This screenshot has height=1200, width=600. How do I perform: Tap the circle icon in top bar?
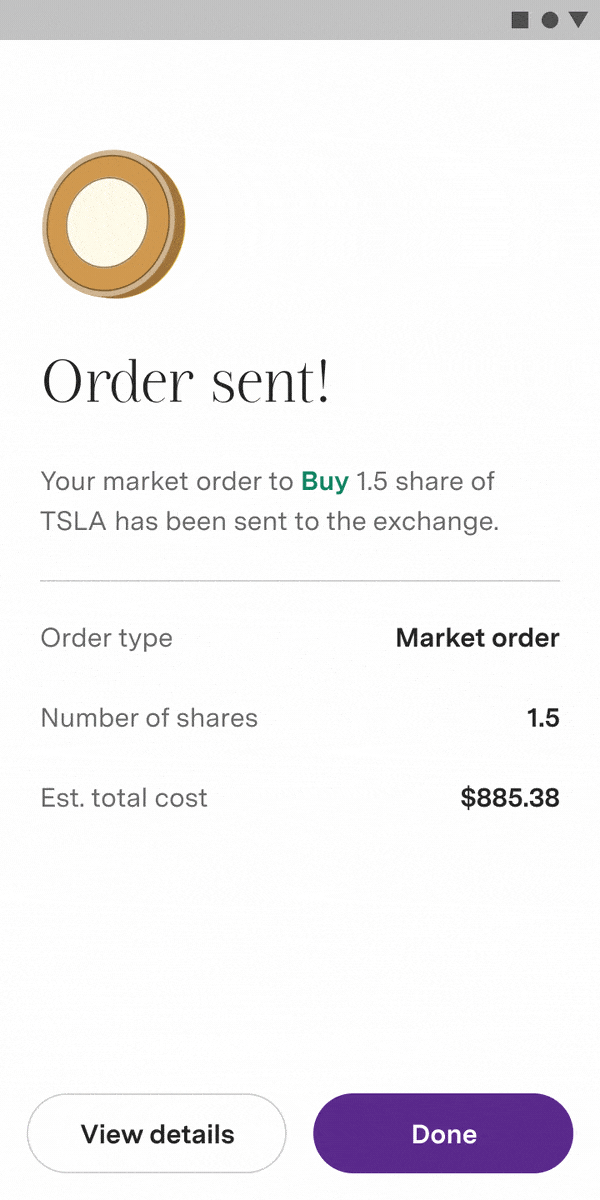[x=549, y=20]
